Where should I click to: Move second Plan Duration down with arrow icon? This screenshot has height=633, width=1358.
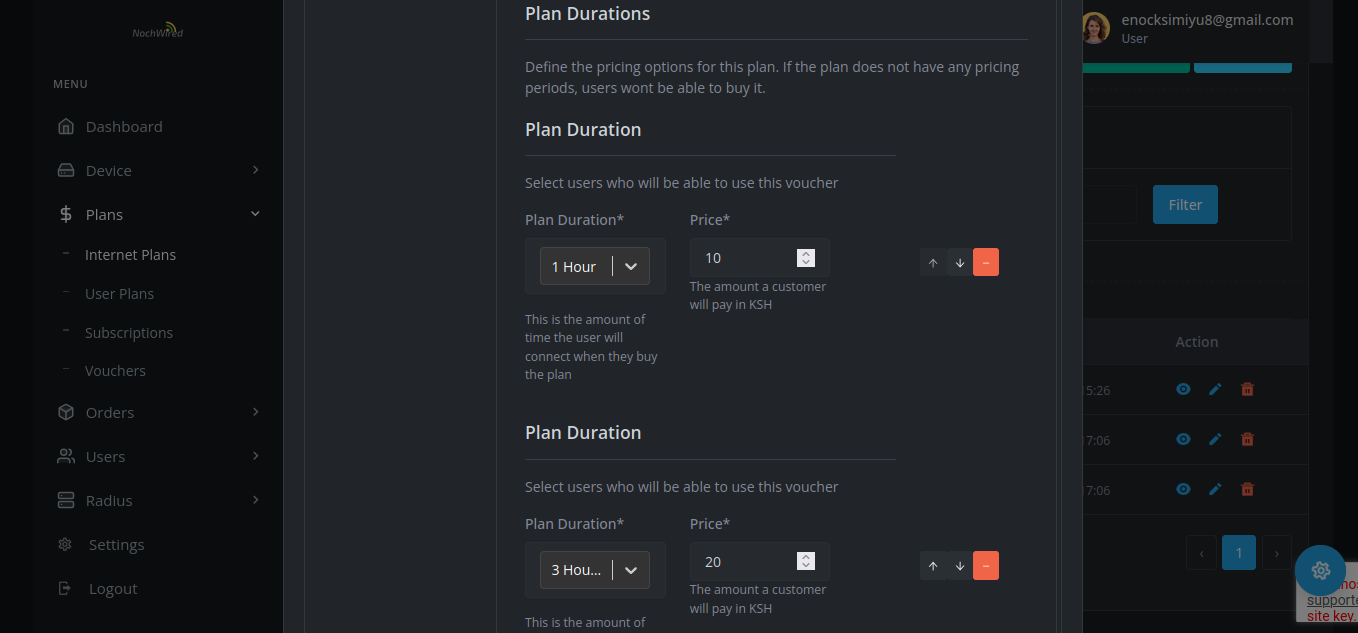pyautogui.click(x=959, y=565)
